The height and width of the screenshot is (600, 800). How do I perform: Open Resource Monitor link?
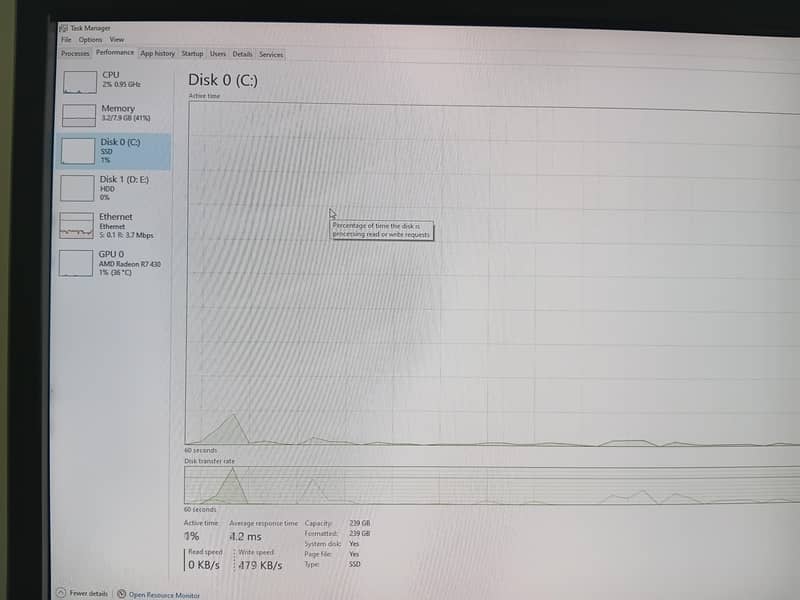[164, 595]
